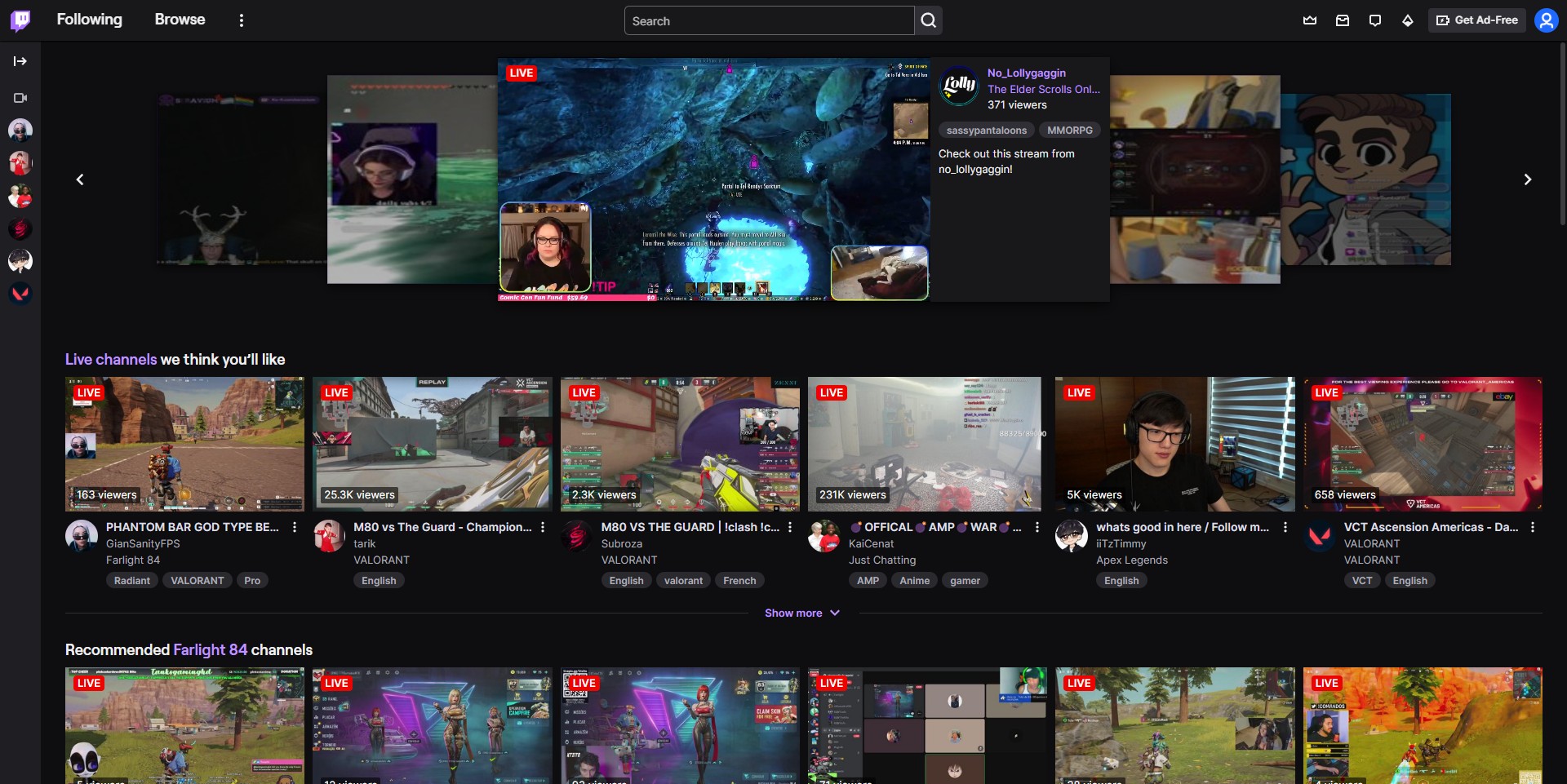
Task: Open Apex Legends category under iiTzTimmy
Action: [x=1132, y=560]
